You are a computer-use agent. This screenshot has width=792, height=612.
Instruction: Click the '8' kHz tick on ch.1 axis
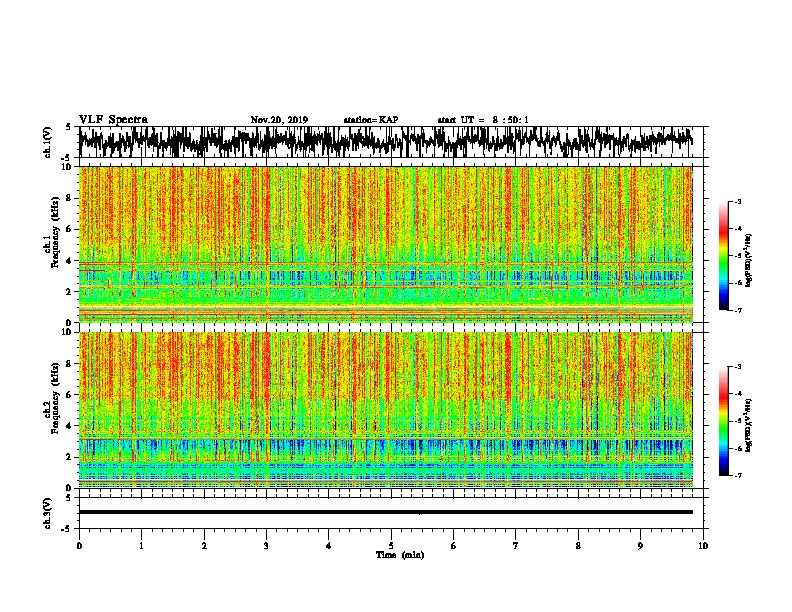tap(69, 198)
